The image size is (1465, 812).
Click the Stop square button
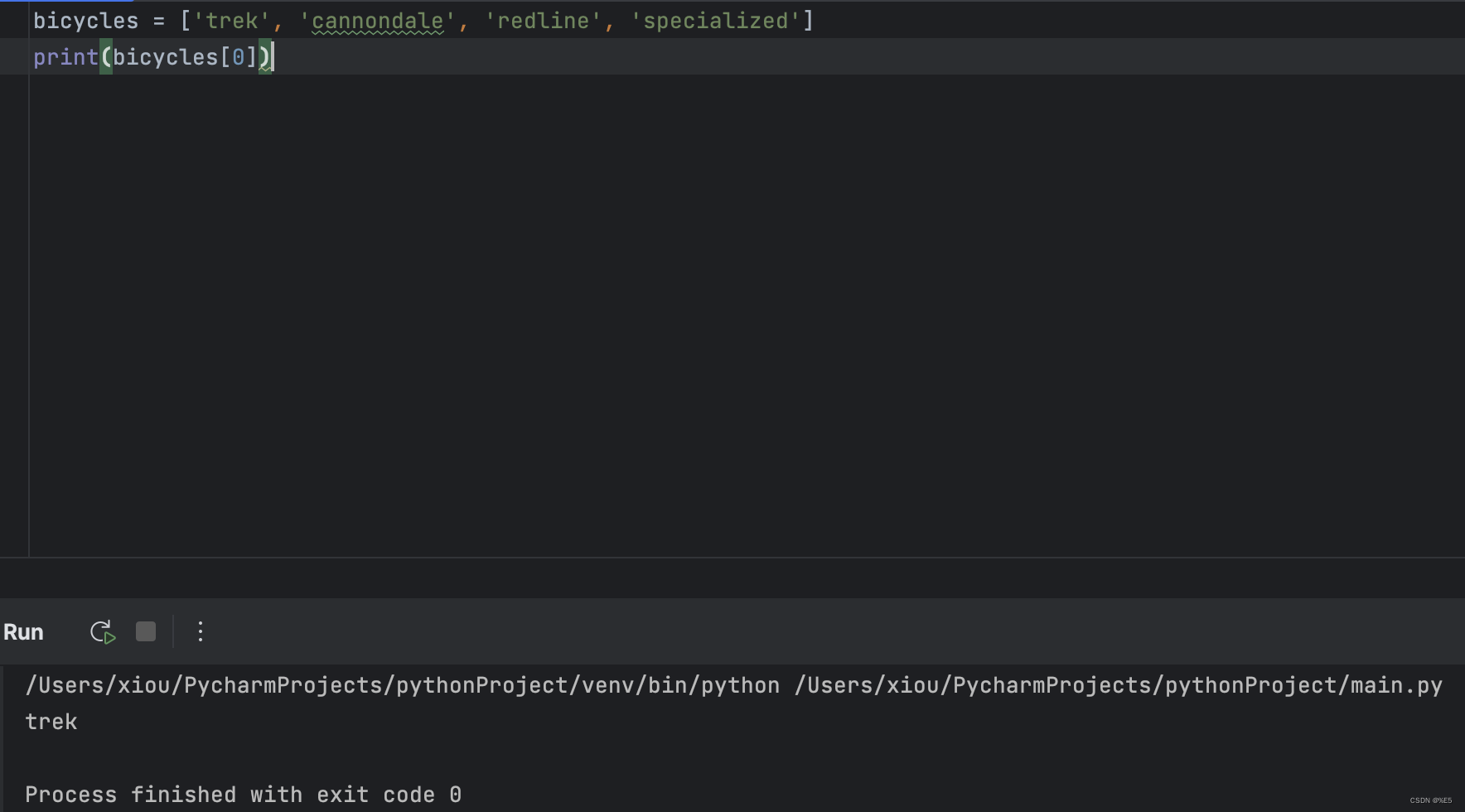[x=146, y=631]
